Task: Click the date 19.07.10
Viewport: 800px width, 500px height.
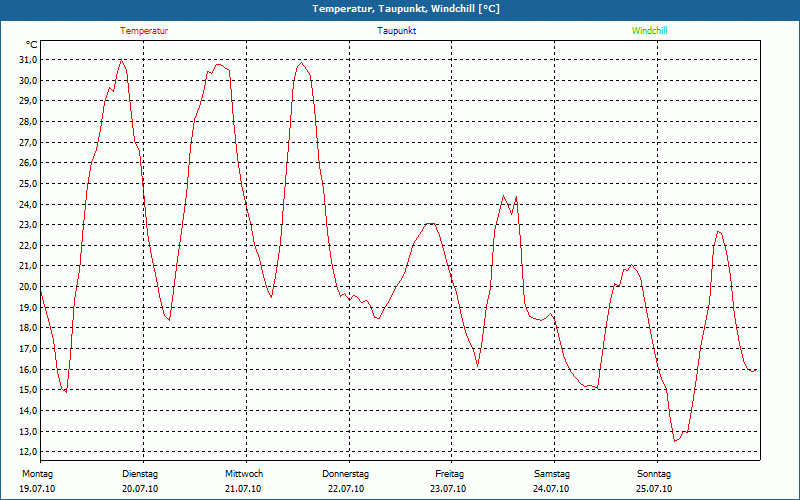Action: 37,489
